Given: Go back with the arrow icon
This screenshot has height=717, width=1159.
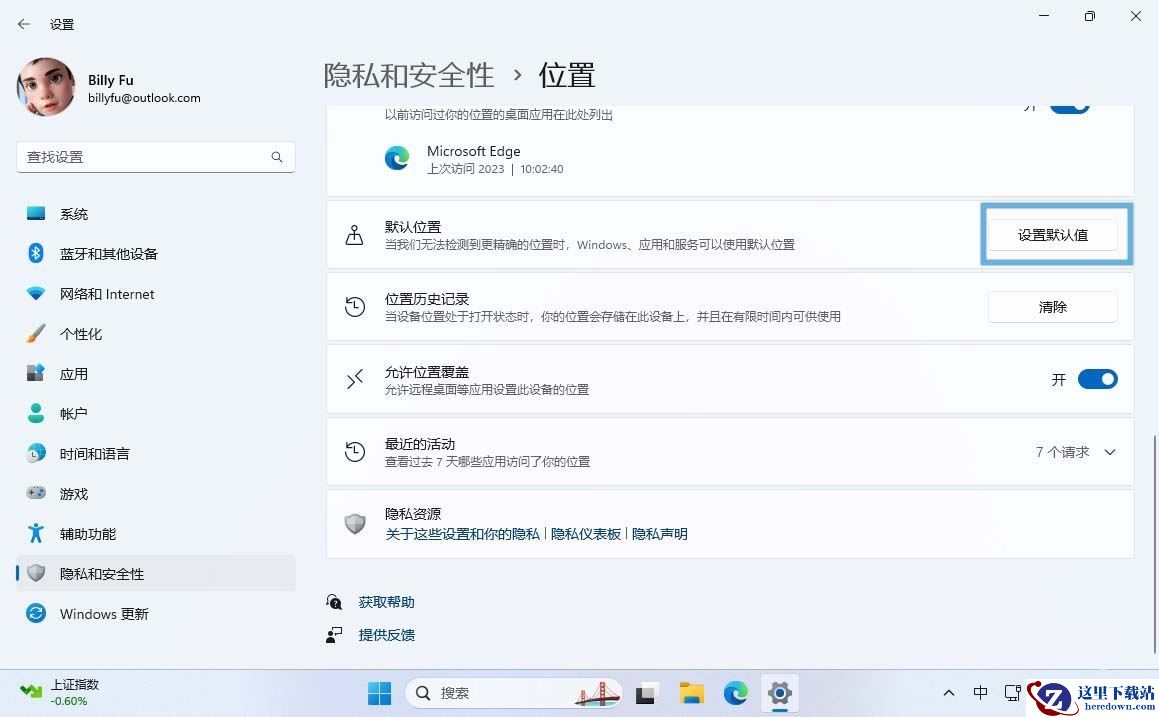Looking at the screenshot, I should pyautogui.click(x=24, y=24).
